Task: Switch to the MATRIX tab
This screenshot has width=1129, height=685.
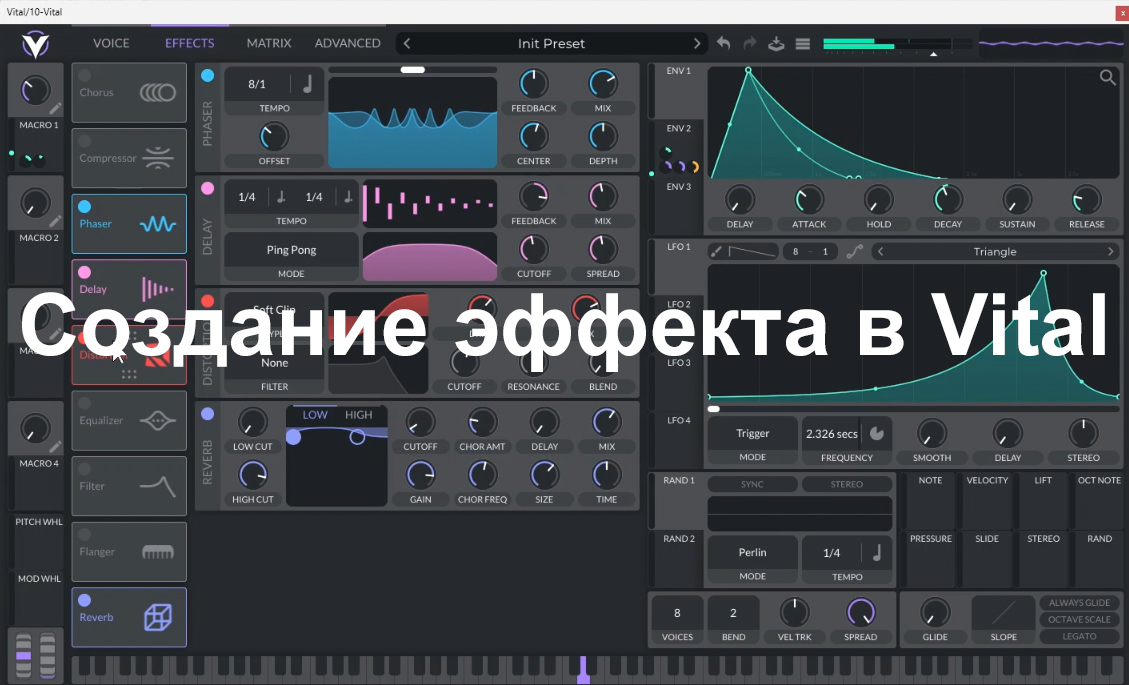Action: click(x=269, y=43)
